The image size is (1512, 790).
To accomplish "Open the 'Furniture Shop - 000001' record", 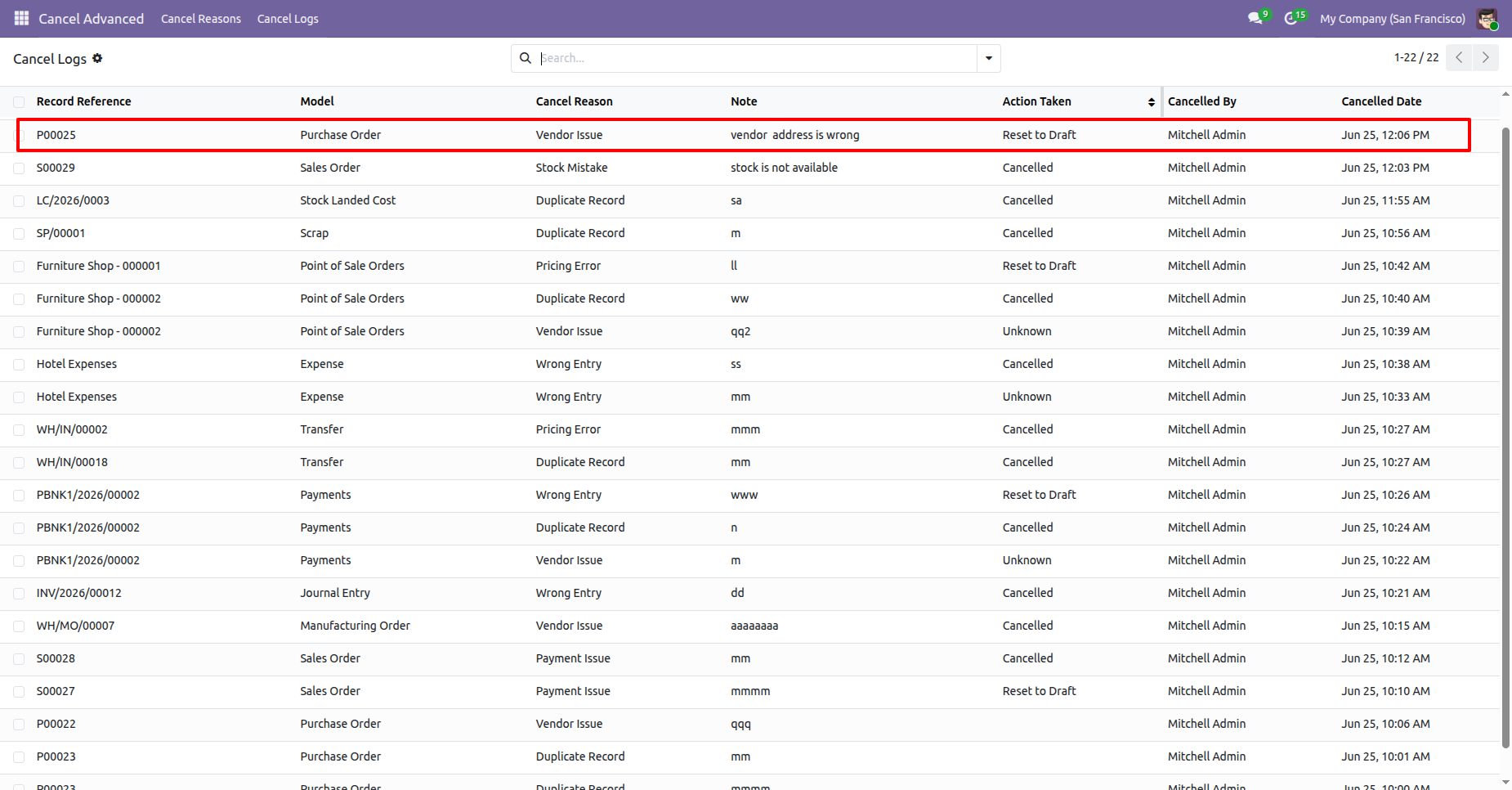I will (x=98, y=266).
